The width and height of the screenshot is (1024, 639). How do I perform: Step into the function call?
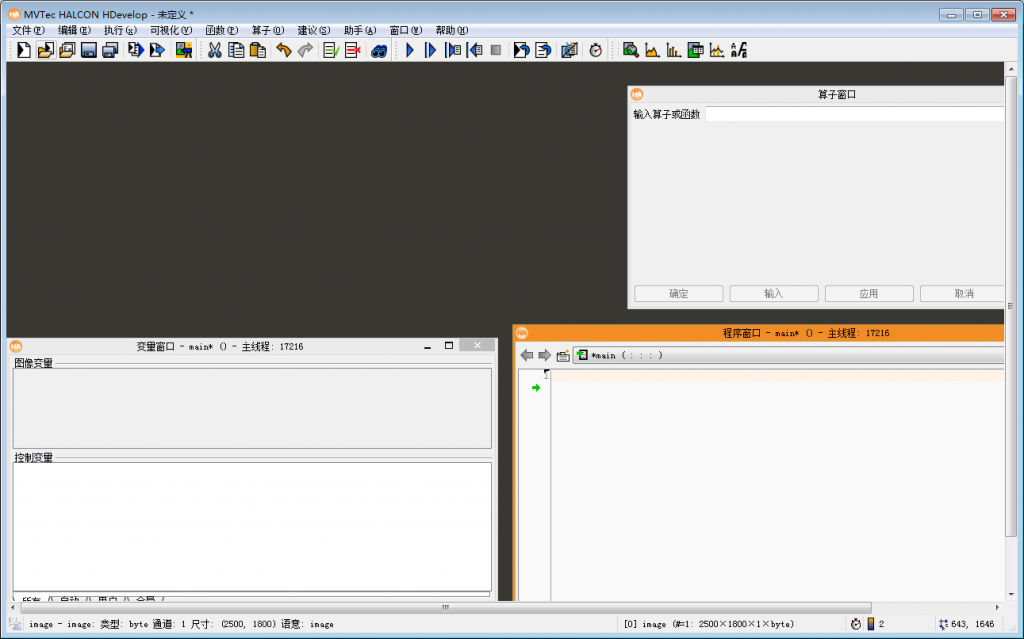click(x=453, y=50)
